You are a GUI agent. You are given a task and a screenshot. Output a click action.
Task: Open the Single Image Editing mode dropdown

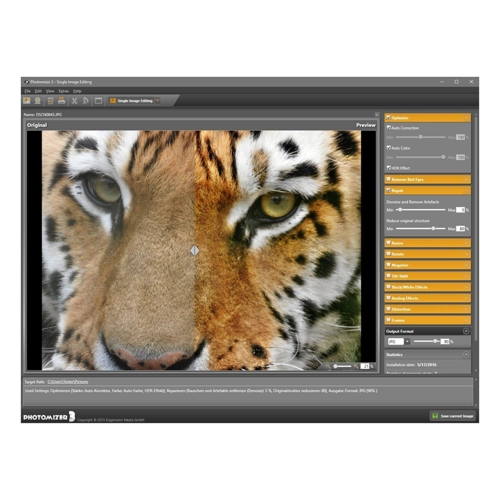point(158,101)
